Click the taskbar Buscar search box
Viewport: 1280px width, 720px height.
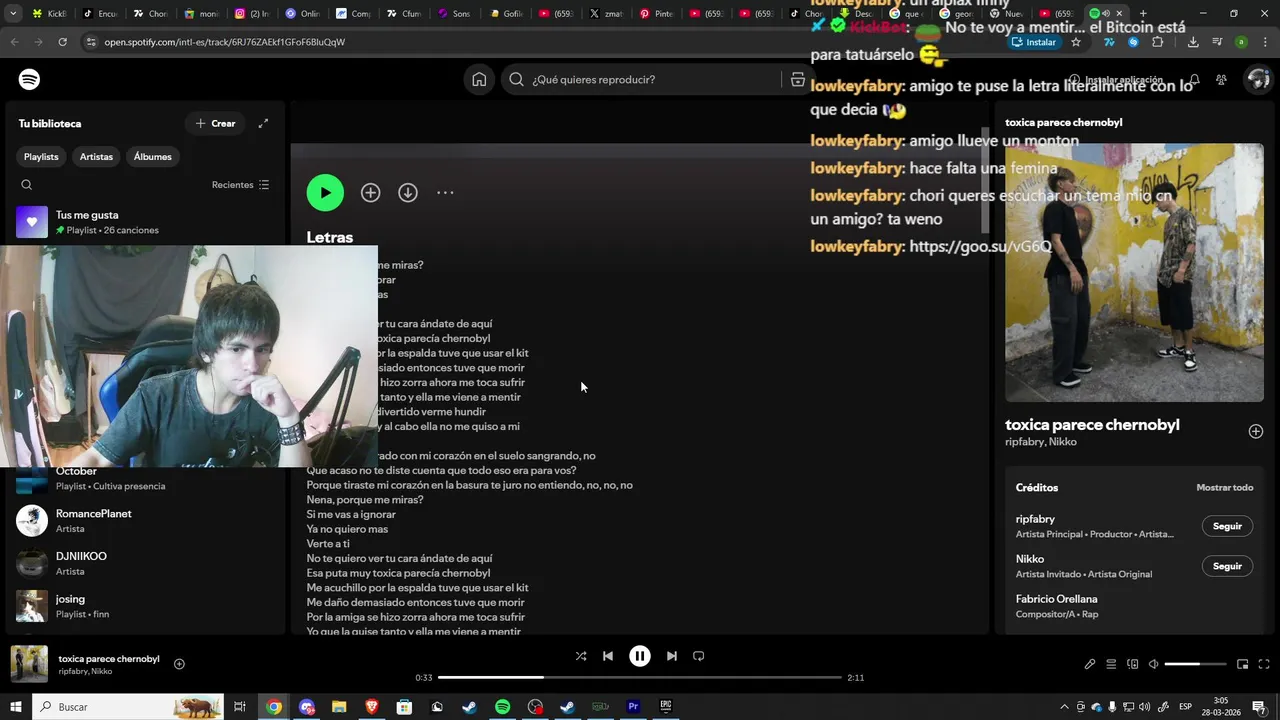(x=128, y=707)
